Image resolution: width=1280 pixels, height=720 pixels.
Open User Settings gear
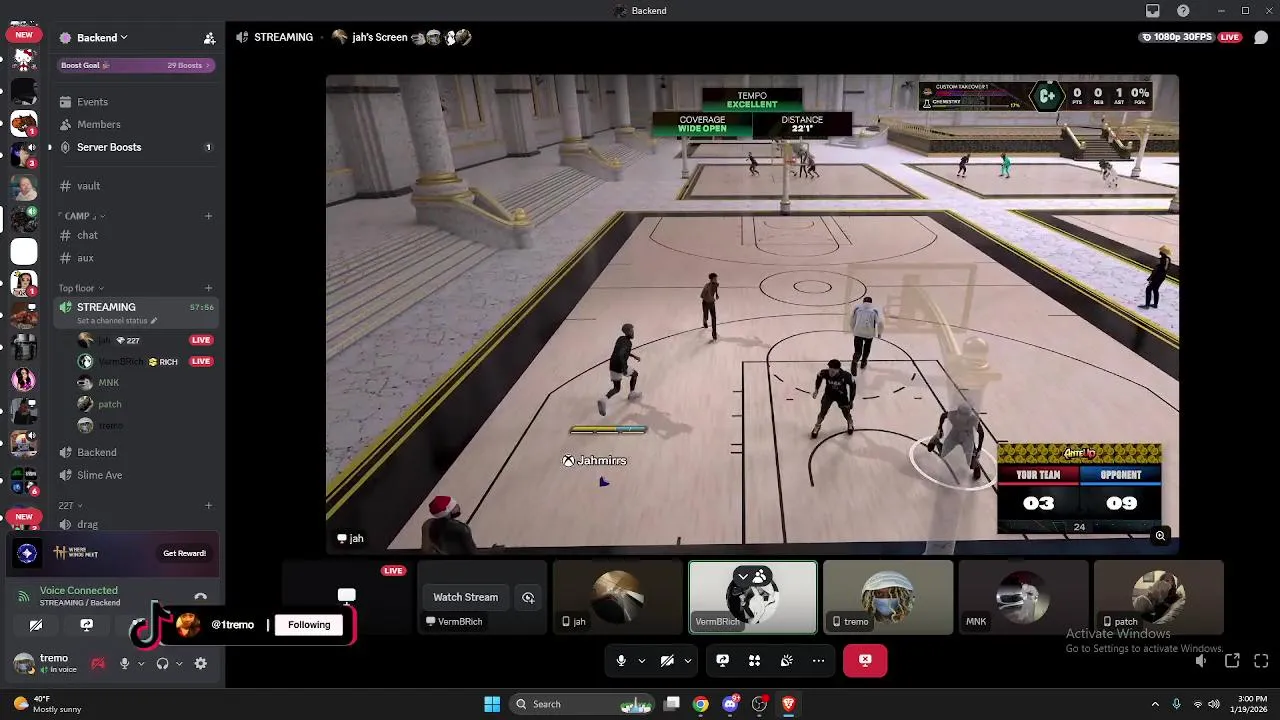click(200, 663)
